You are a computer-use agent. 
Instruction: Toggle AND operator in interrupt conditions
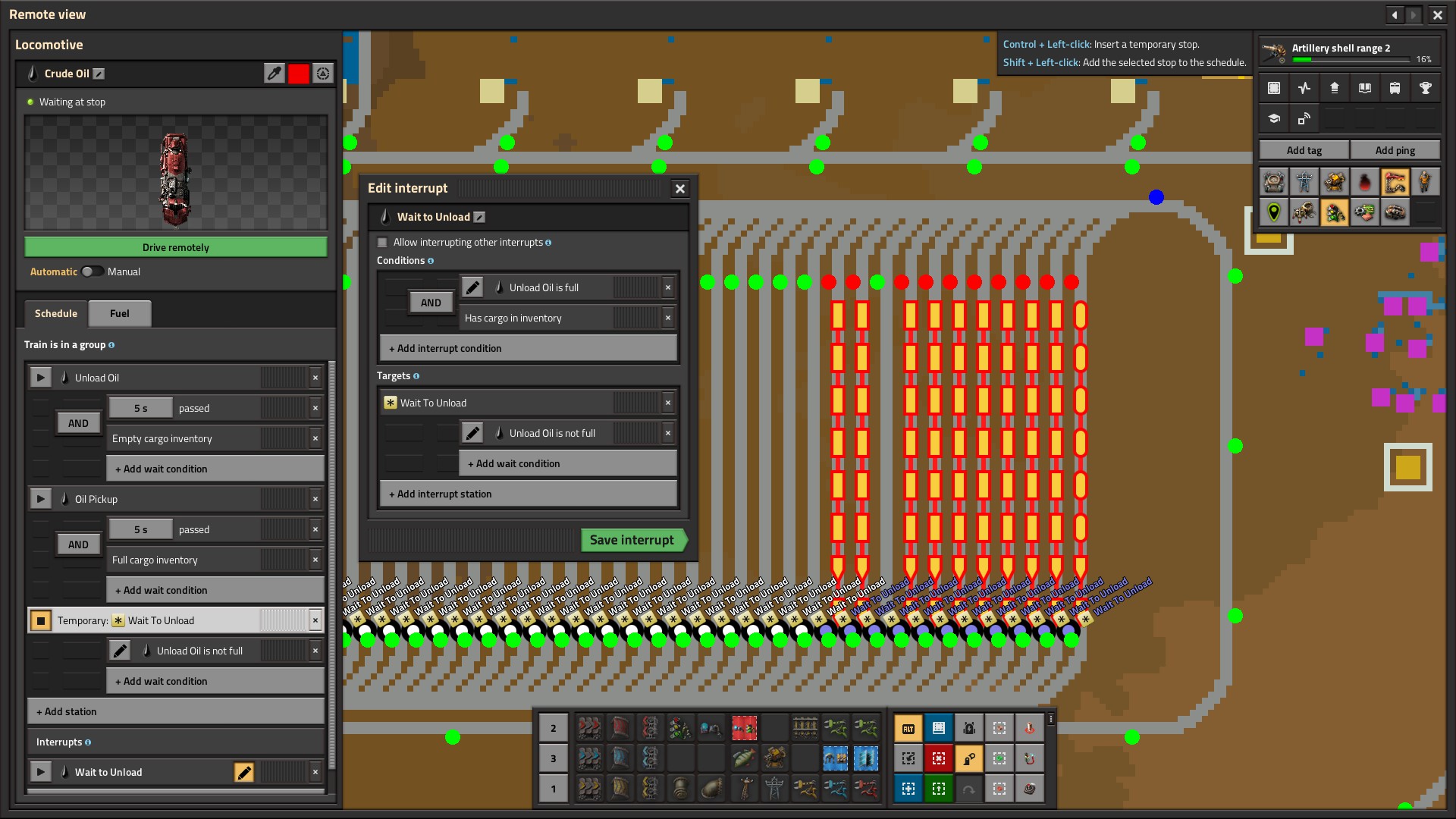[431, 303]
